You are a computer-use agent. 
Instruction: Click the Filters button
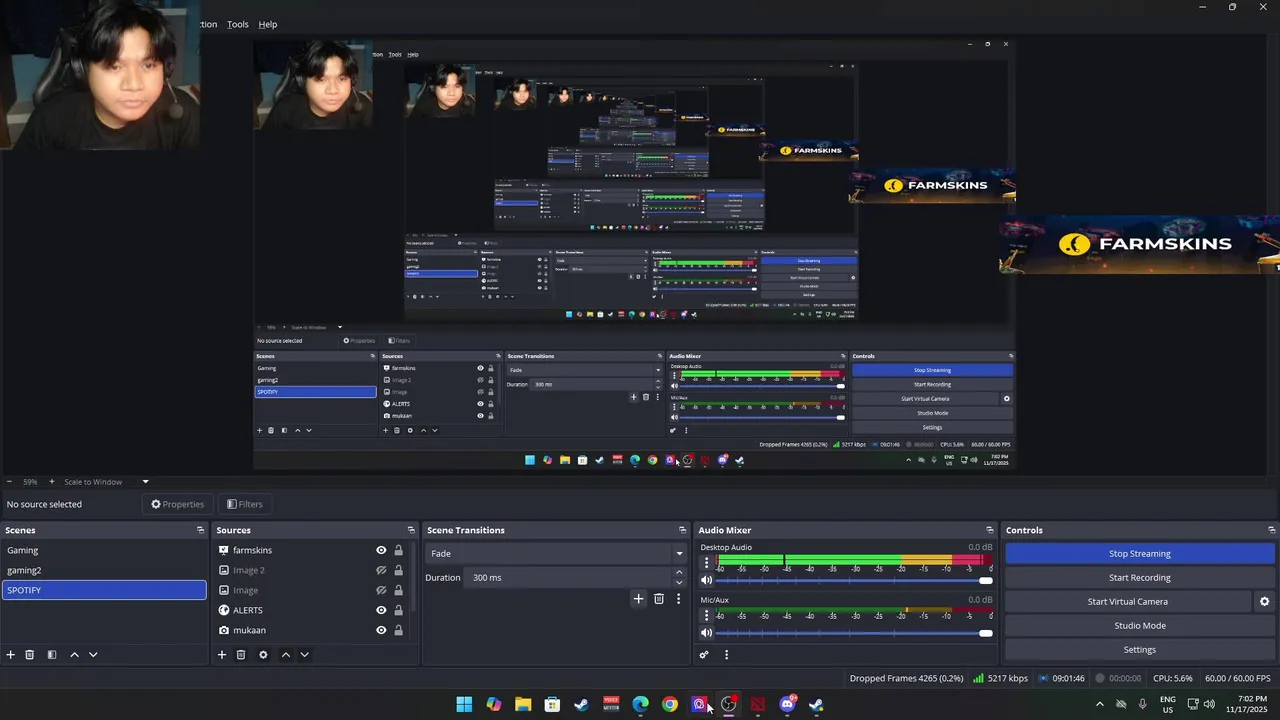pyautogui.click(x=245, y=504)
